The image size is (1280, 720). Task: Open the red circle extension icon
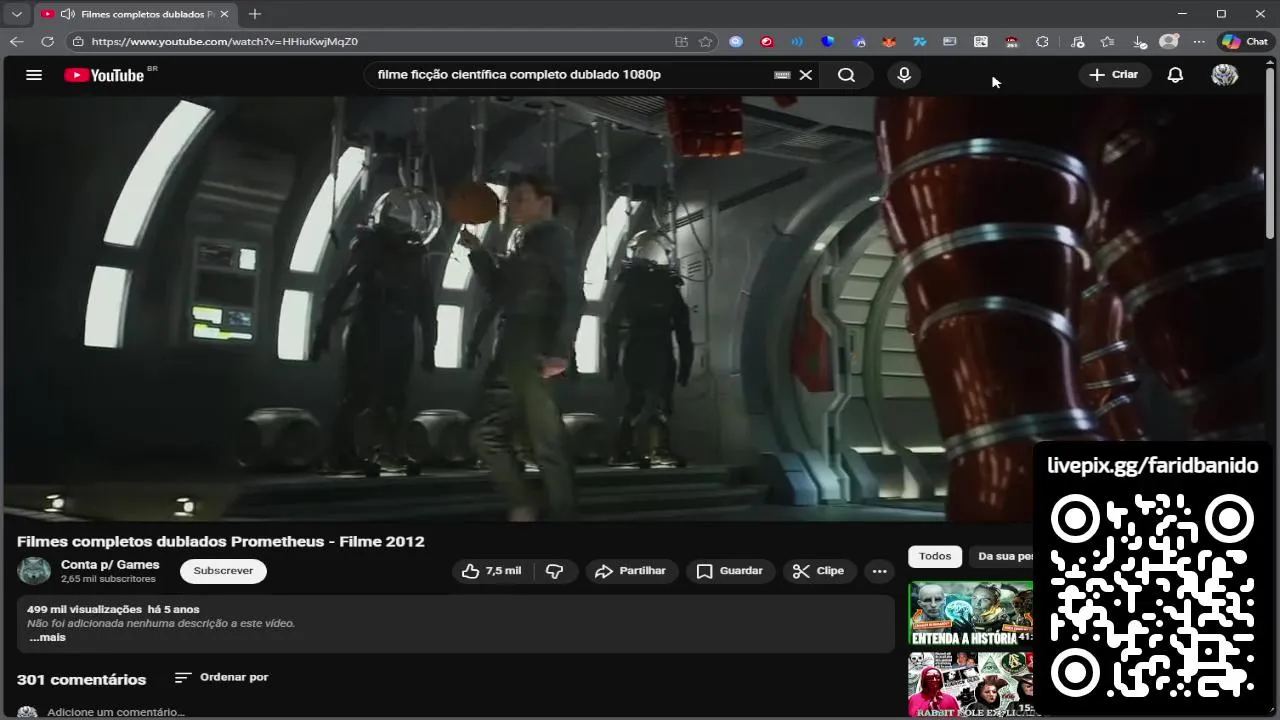tap(766, 41)
